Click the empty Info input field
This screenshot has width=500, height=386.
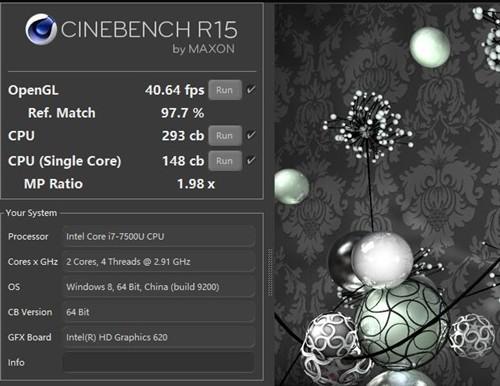coord(159,362)
